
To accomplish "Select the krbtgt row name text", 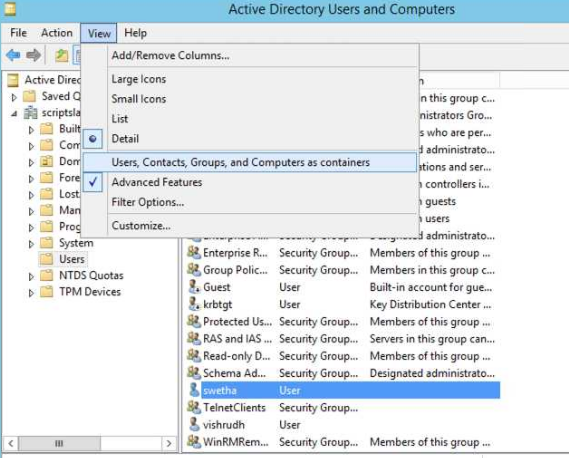I will click(217, 304).
